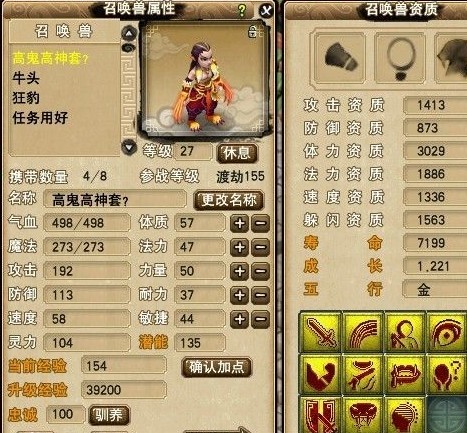The height and width of the screenshot is (433, 467).
Task: Click the 名称 input field
Action: pos(115,200)
